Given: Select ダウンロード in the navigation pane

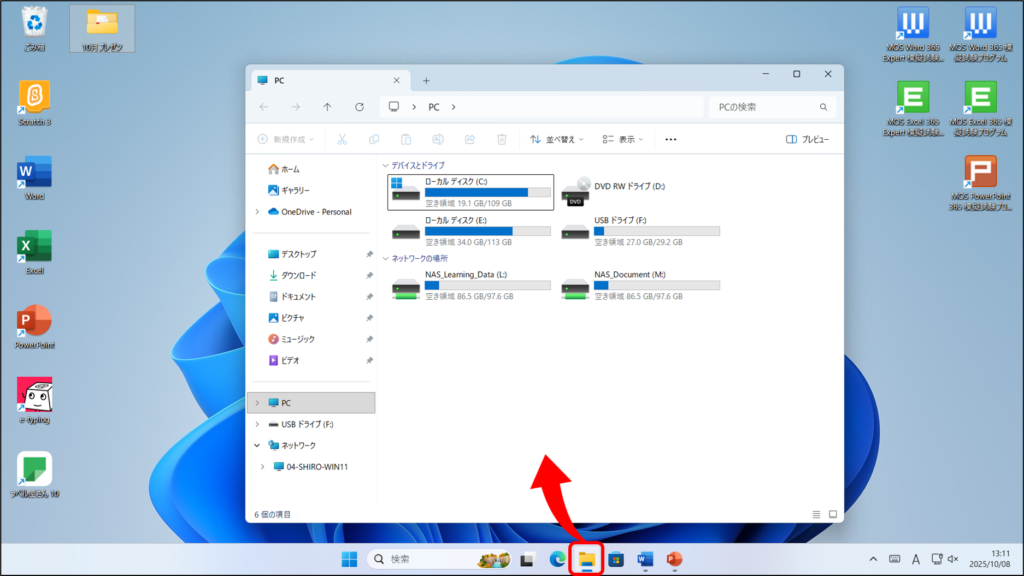Looking at the screenshot, I should pyautogui.click(x=297, y=275).
